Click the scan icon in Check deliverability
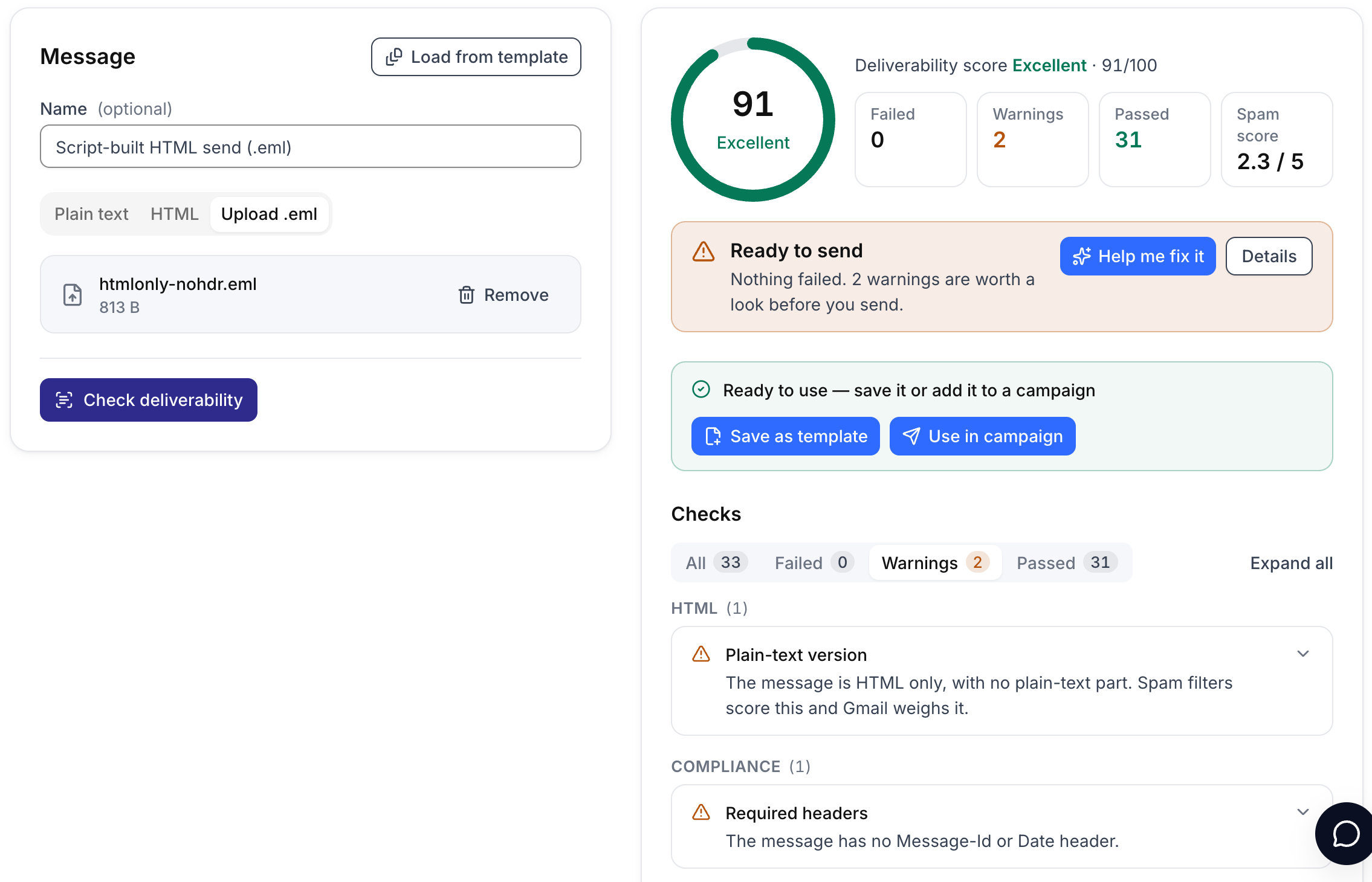1372x882 pixels. 64,400
